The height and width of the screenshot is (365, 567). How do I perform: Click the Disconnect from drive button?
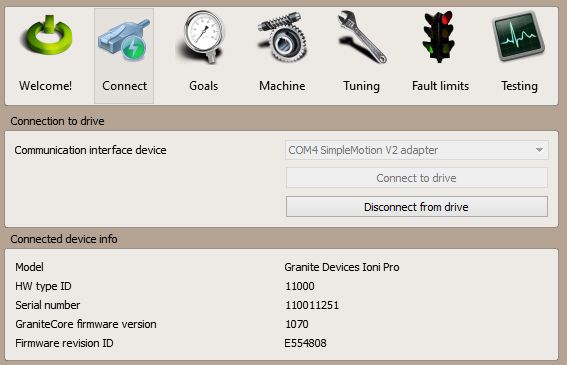[x=417, y=207]
